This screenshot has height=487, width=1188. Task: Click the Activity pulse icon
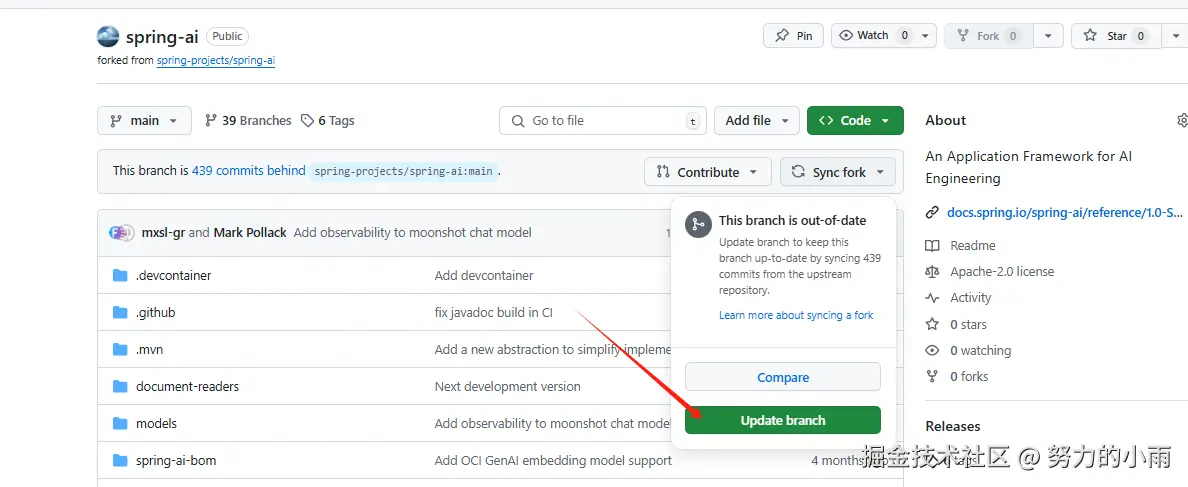click(932, 298)
